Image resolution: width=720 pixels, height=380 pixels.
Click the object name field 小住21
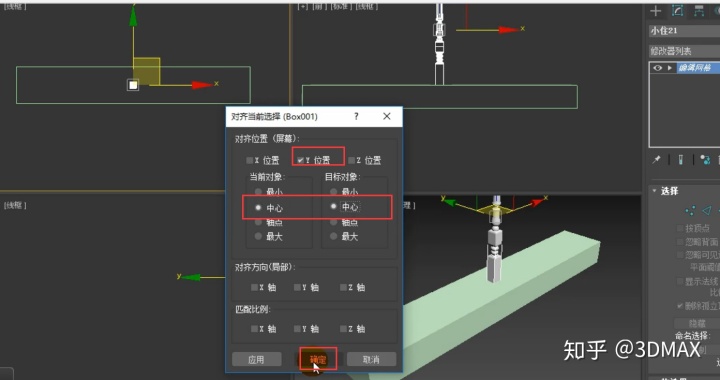click(x=684, y=31)
